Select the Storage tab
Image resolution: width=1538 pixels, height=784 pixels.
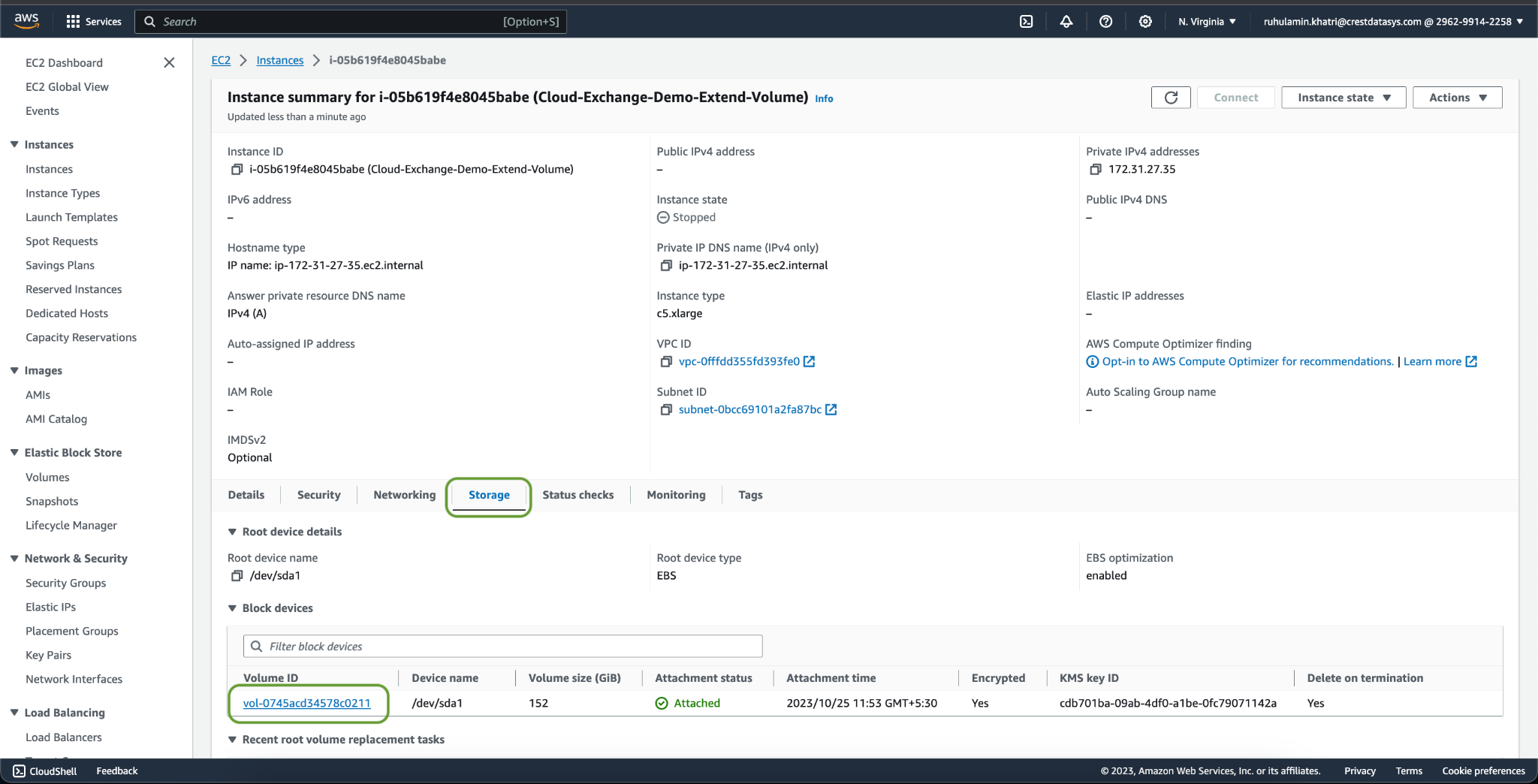point(489,495)
